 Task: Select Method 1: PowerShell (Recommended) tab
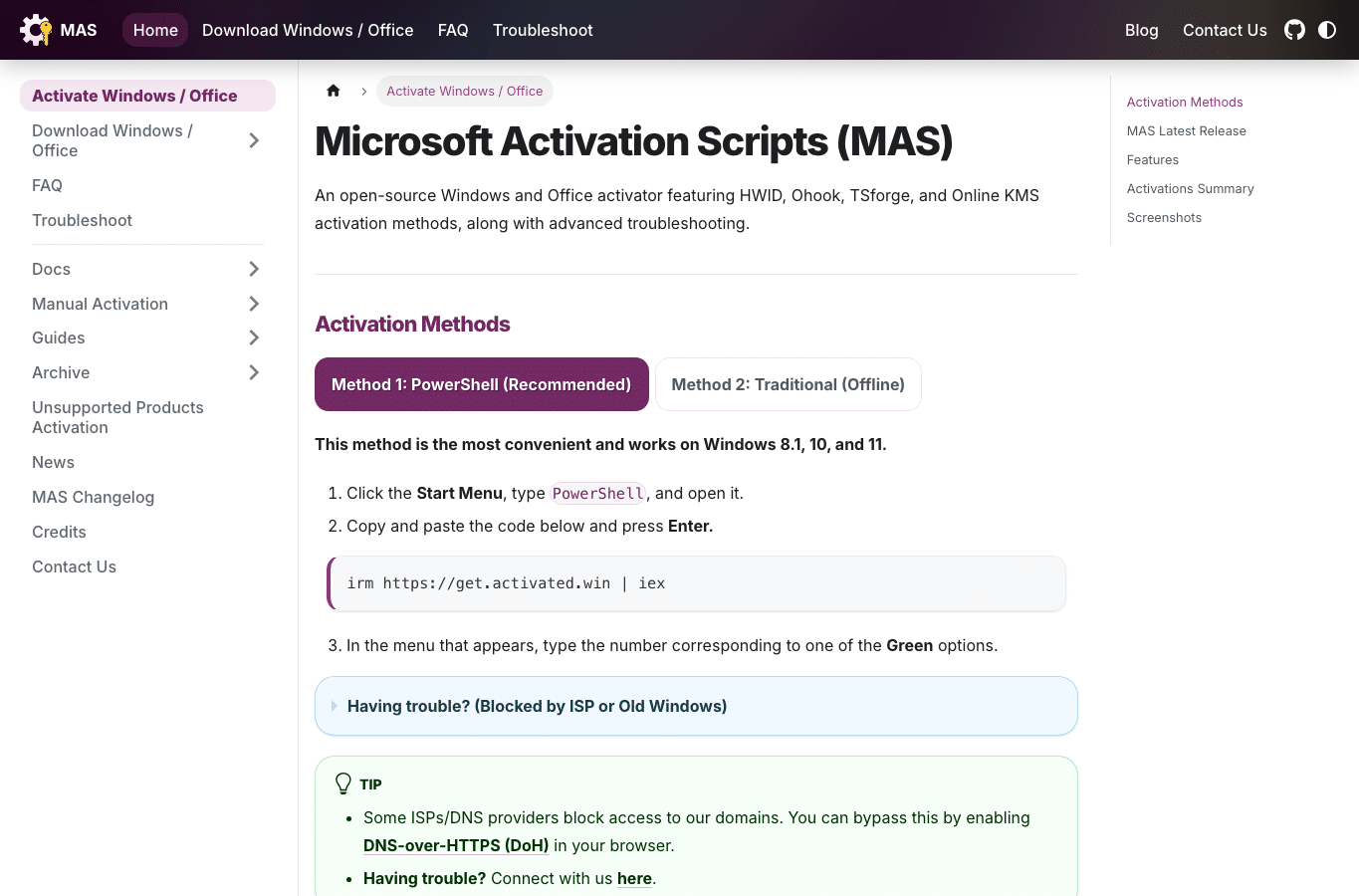(x=482, y=384)
